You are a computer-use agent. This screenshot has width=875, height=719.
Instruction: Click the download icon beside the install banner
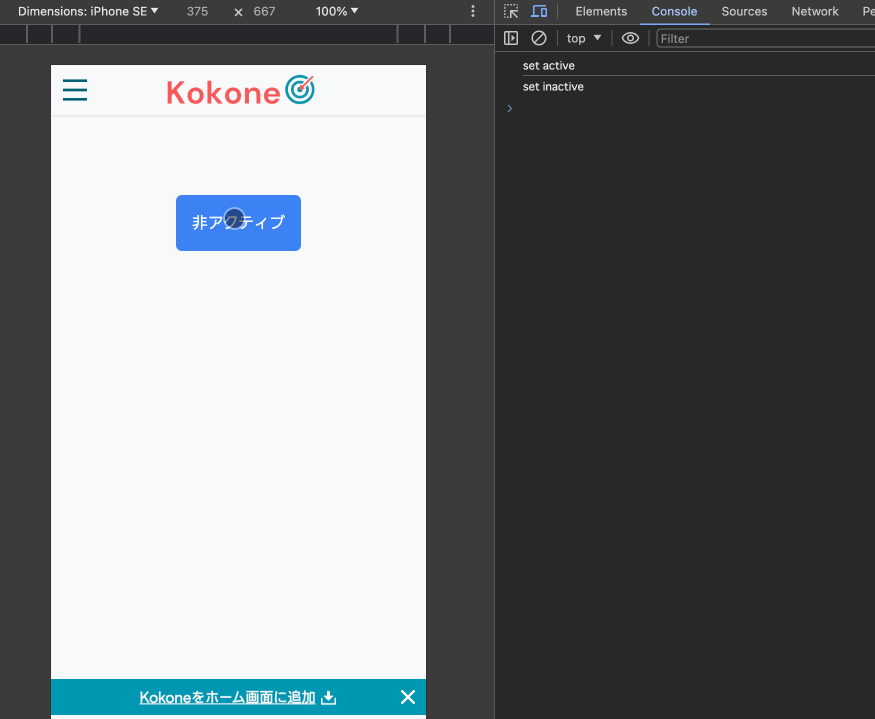point(329,697)
